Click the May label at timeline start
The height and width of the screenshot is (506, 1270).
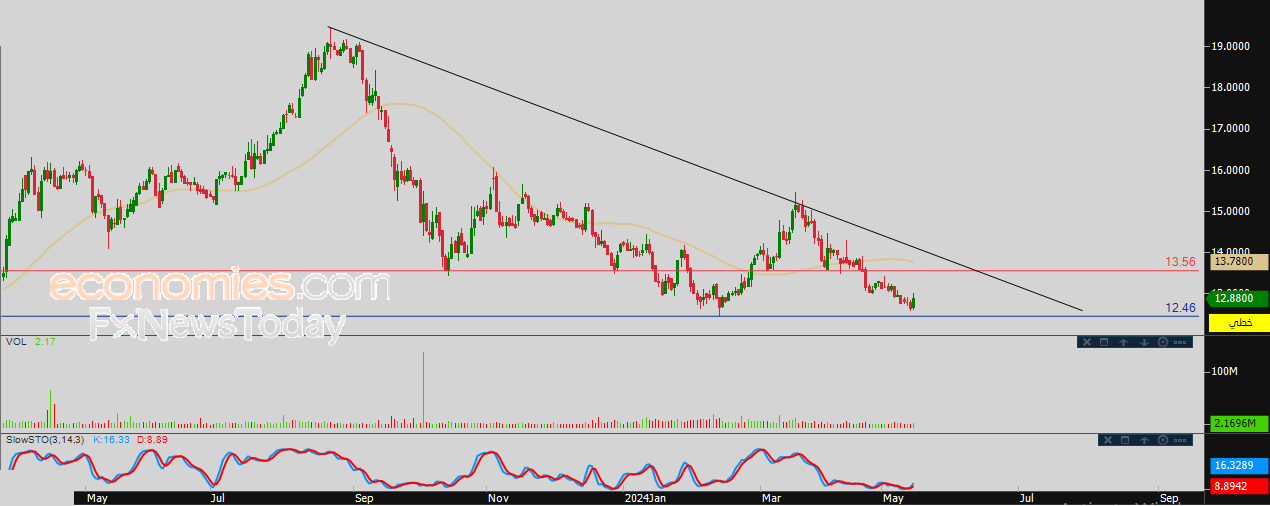[x=96, y=497]
